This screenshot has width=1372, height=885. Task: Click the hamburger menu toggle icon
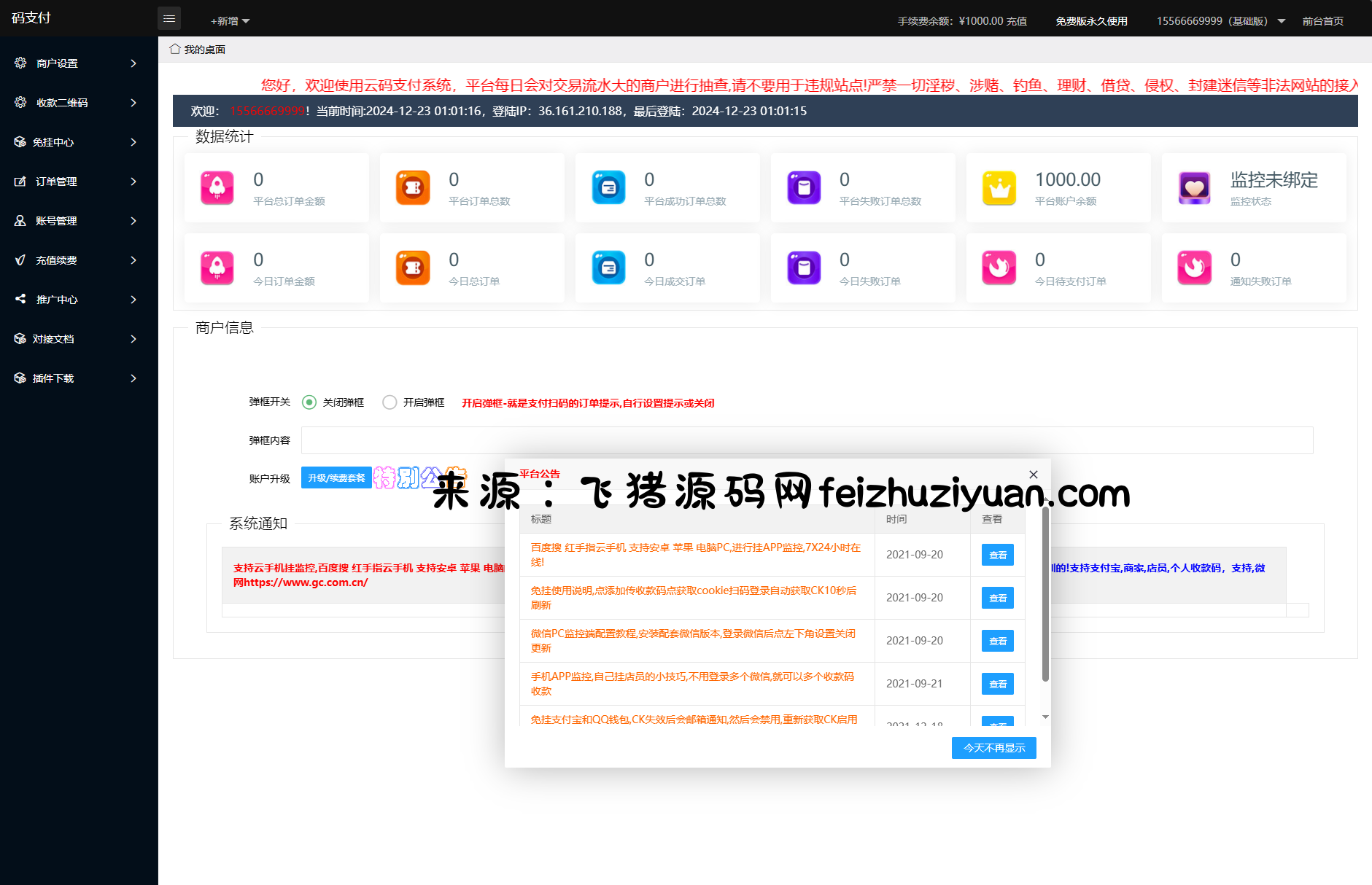click(x=169, y=18)
